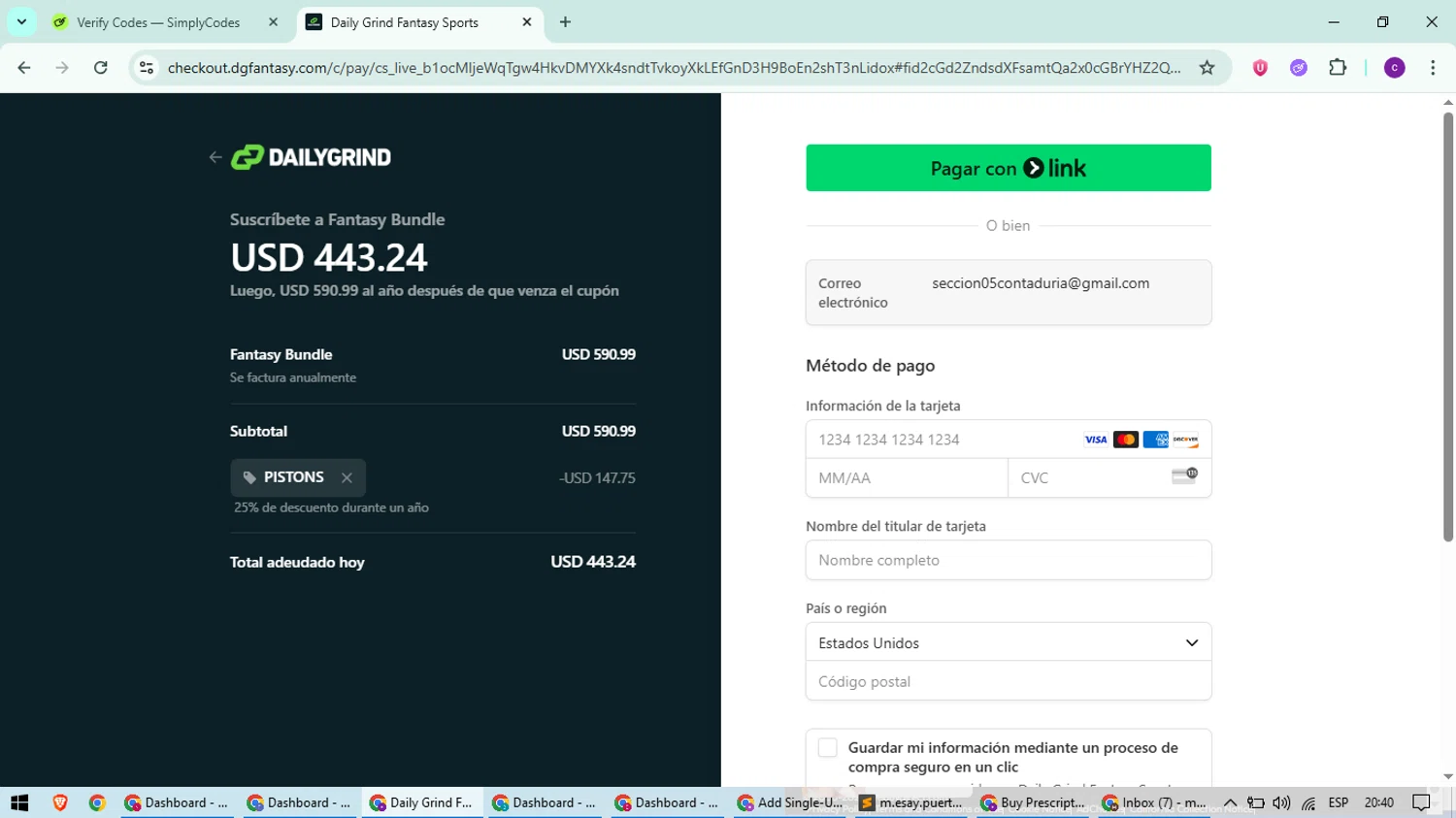Open a new browser tab
Screen dimensions: 1456x818
(565, 22)
